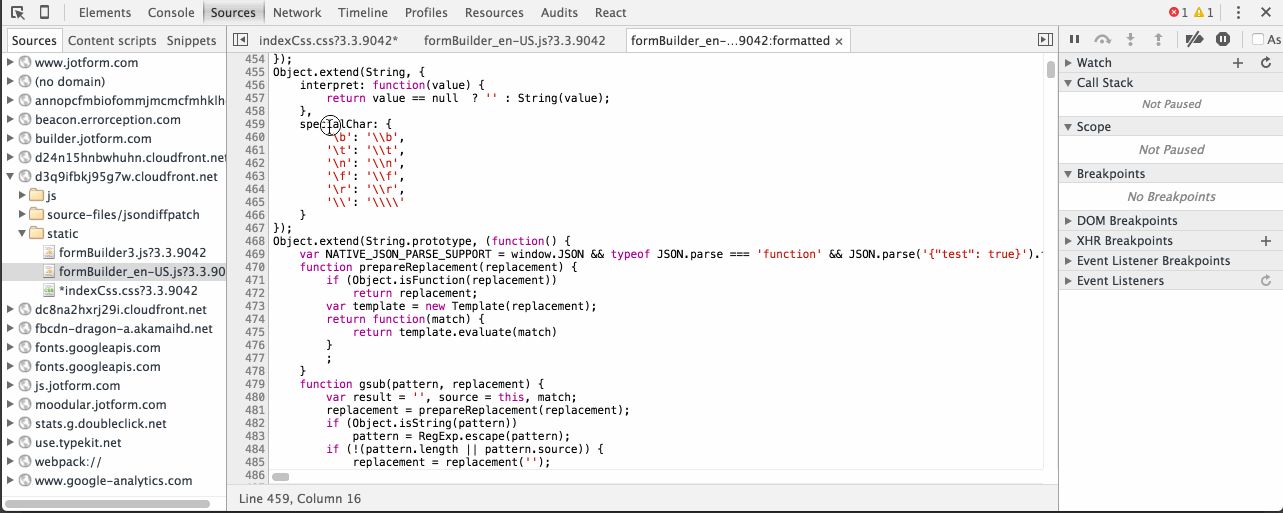Open the Resources panel
This screenshot has width=1283, height=513.
point(494,13)
